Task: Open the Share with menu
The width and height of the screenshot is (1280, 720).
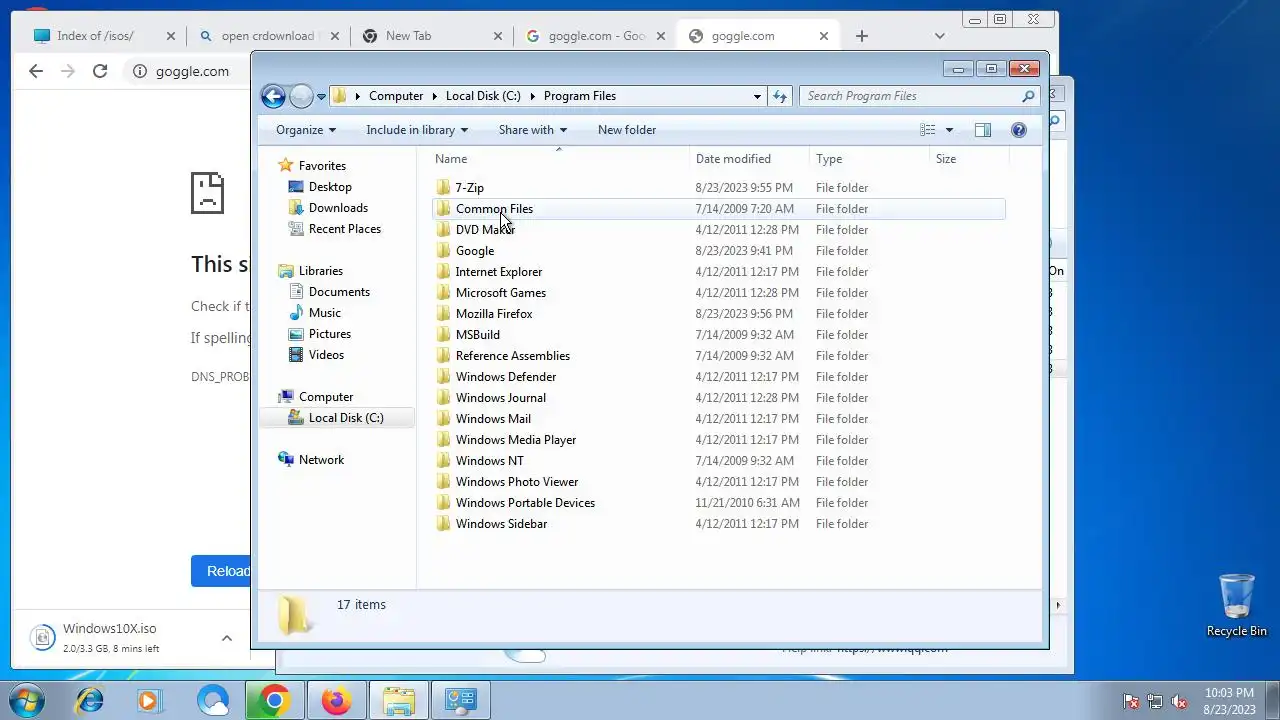Action: point(533,130)
